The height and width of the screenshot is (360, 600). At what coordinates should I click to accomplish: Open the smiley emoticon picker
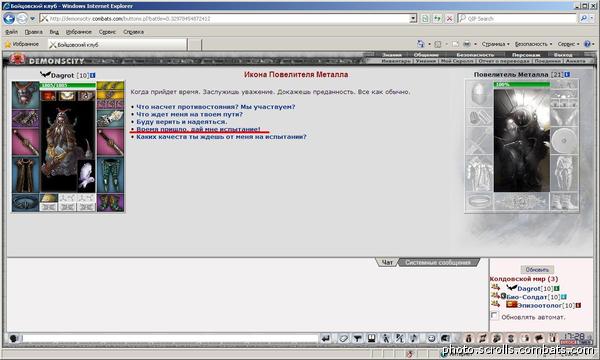[431, 339]
